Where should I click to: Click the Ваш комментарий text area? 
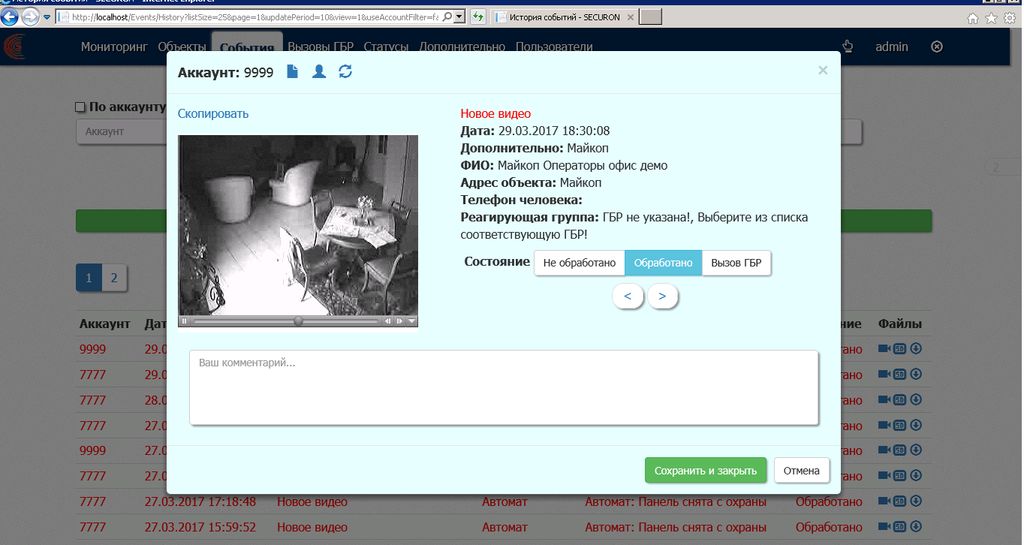pos(504,388)
